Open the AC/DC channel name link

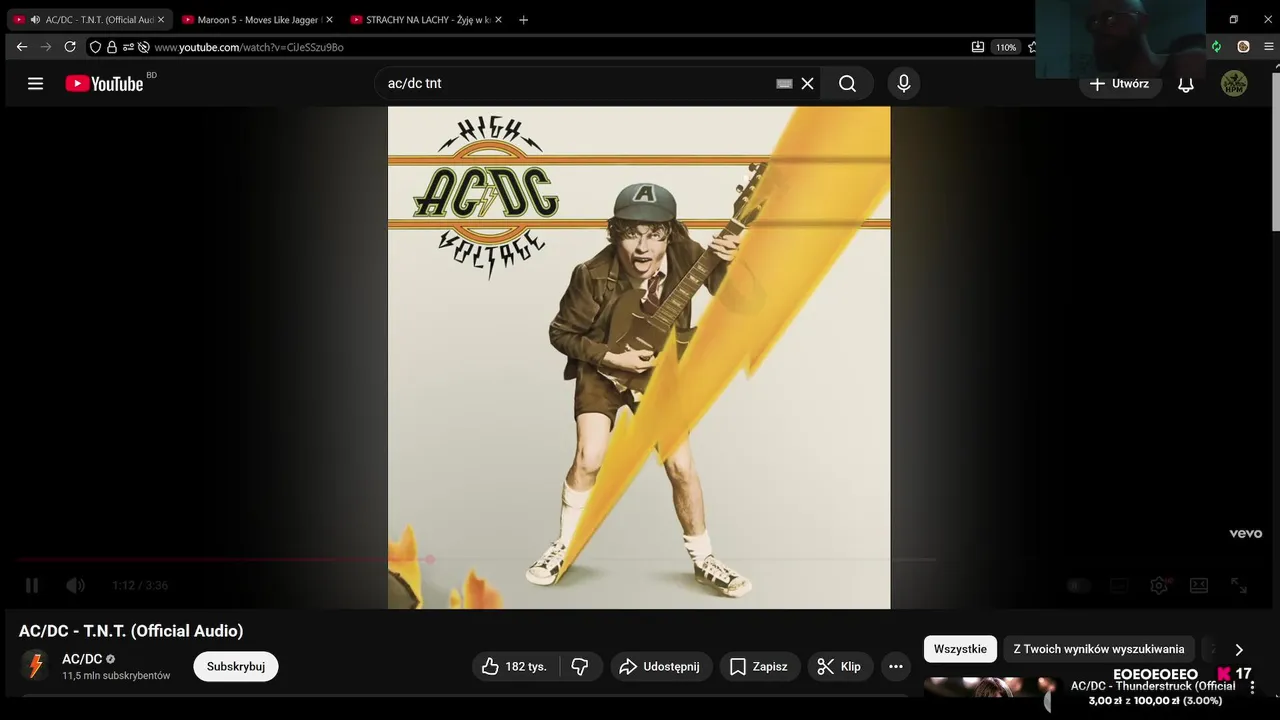click(x=82, y=659)
